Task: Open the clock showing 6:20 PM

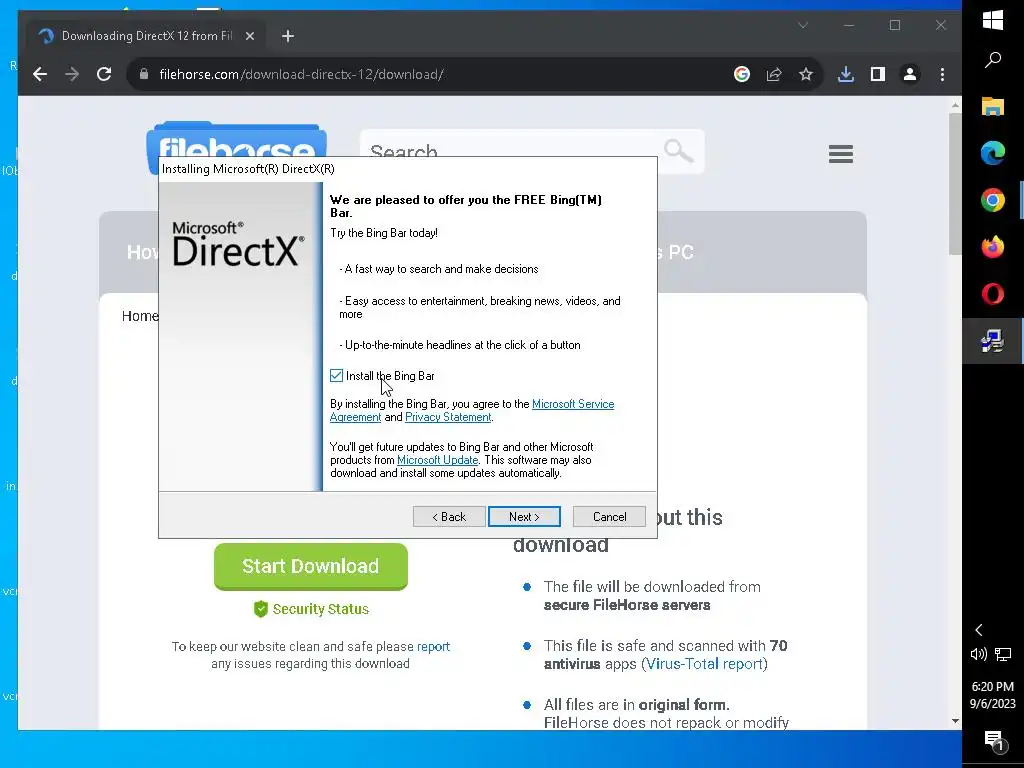Action: pos(993,695)
